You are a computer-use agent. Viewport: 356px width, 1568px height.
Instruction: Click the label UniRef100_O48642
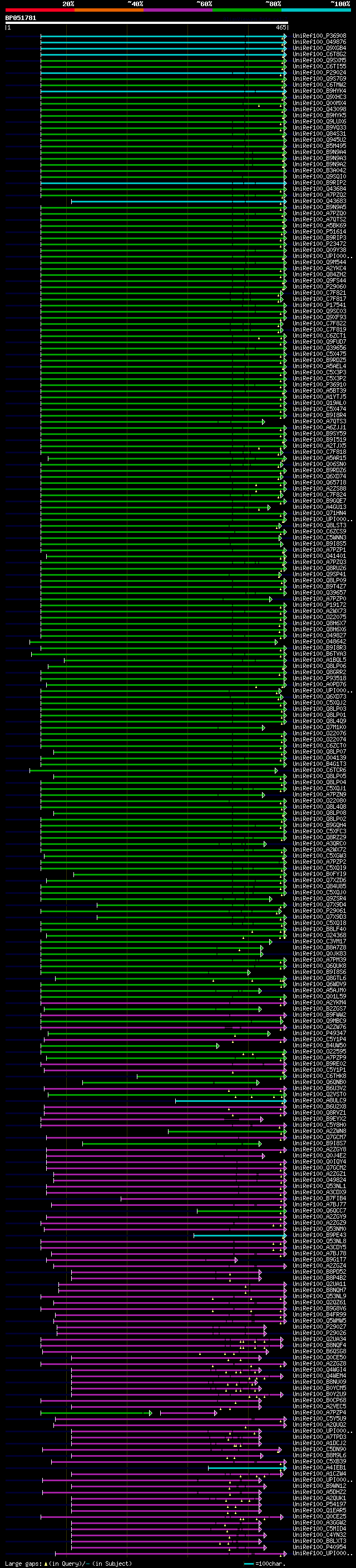[319, 641]
